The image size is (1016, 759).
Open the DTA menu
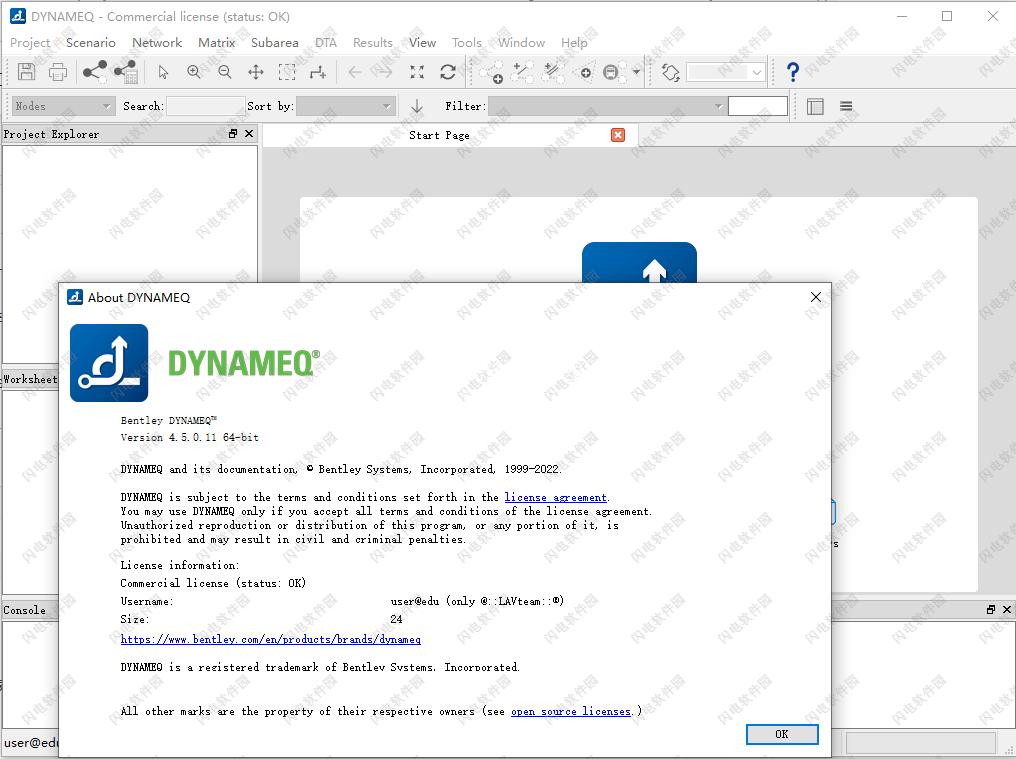(x=326, y=43)
